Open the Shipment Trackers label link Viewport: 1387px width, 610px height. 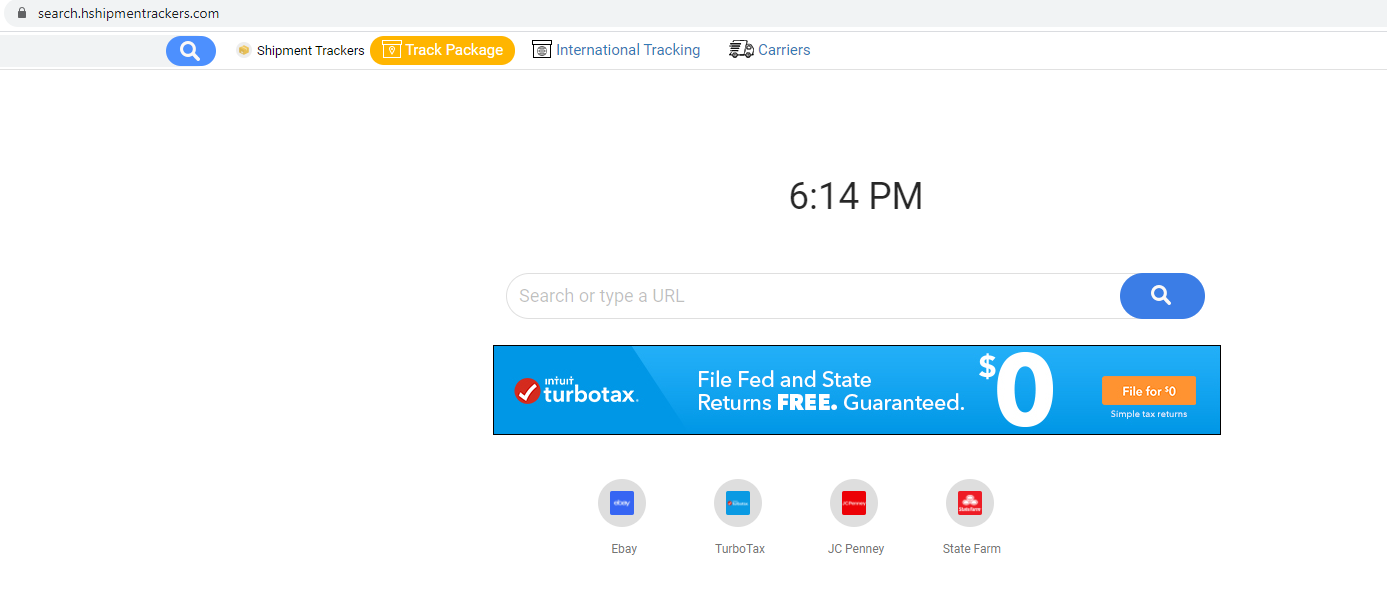310,50
